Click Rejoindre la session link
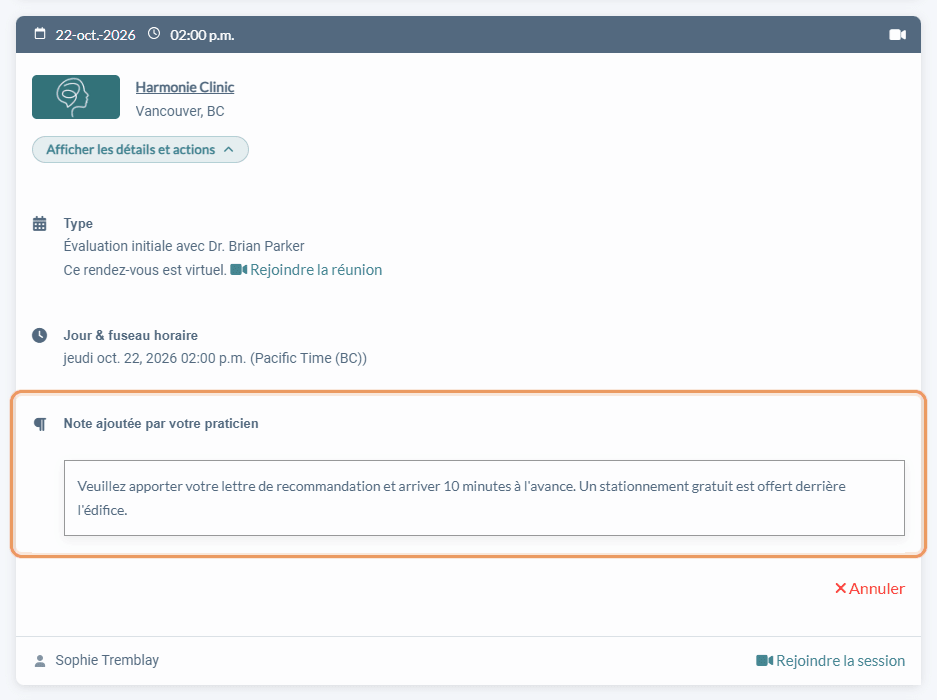937x700 pixels. 831,661
